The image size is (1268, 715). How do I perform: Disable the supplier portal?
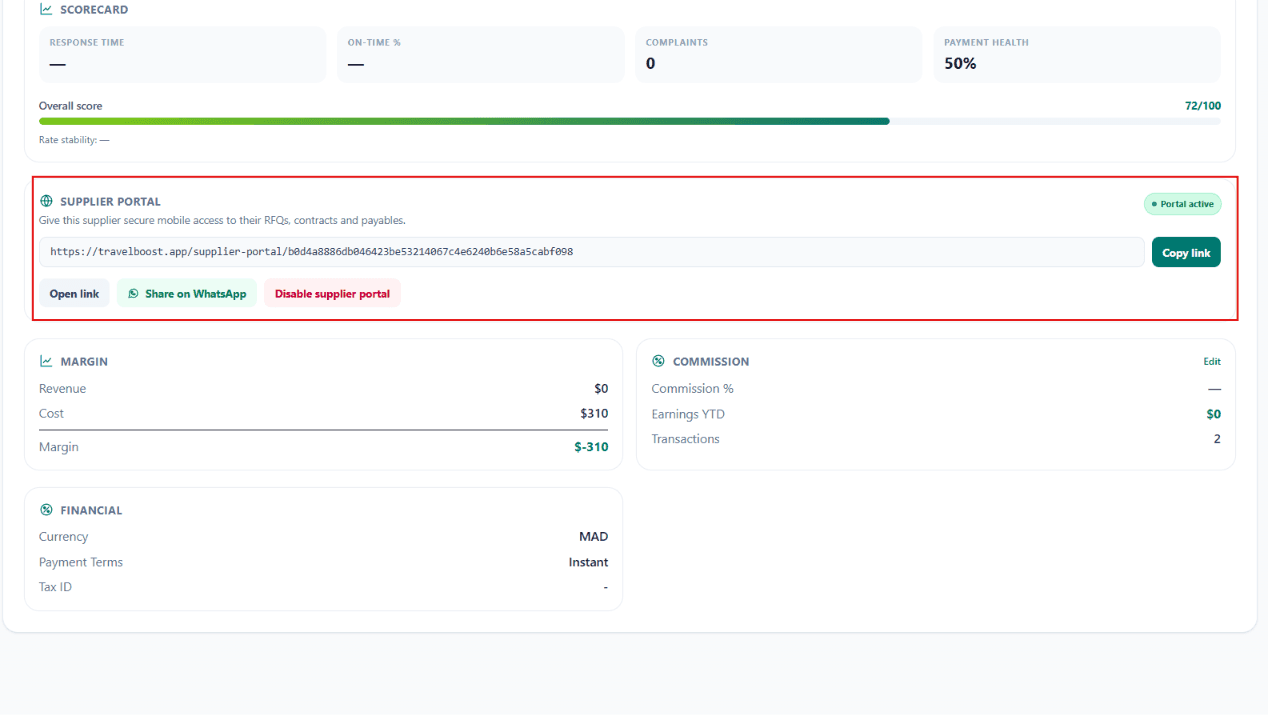(332, 294)
